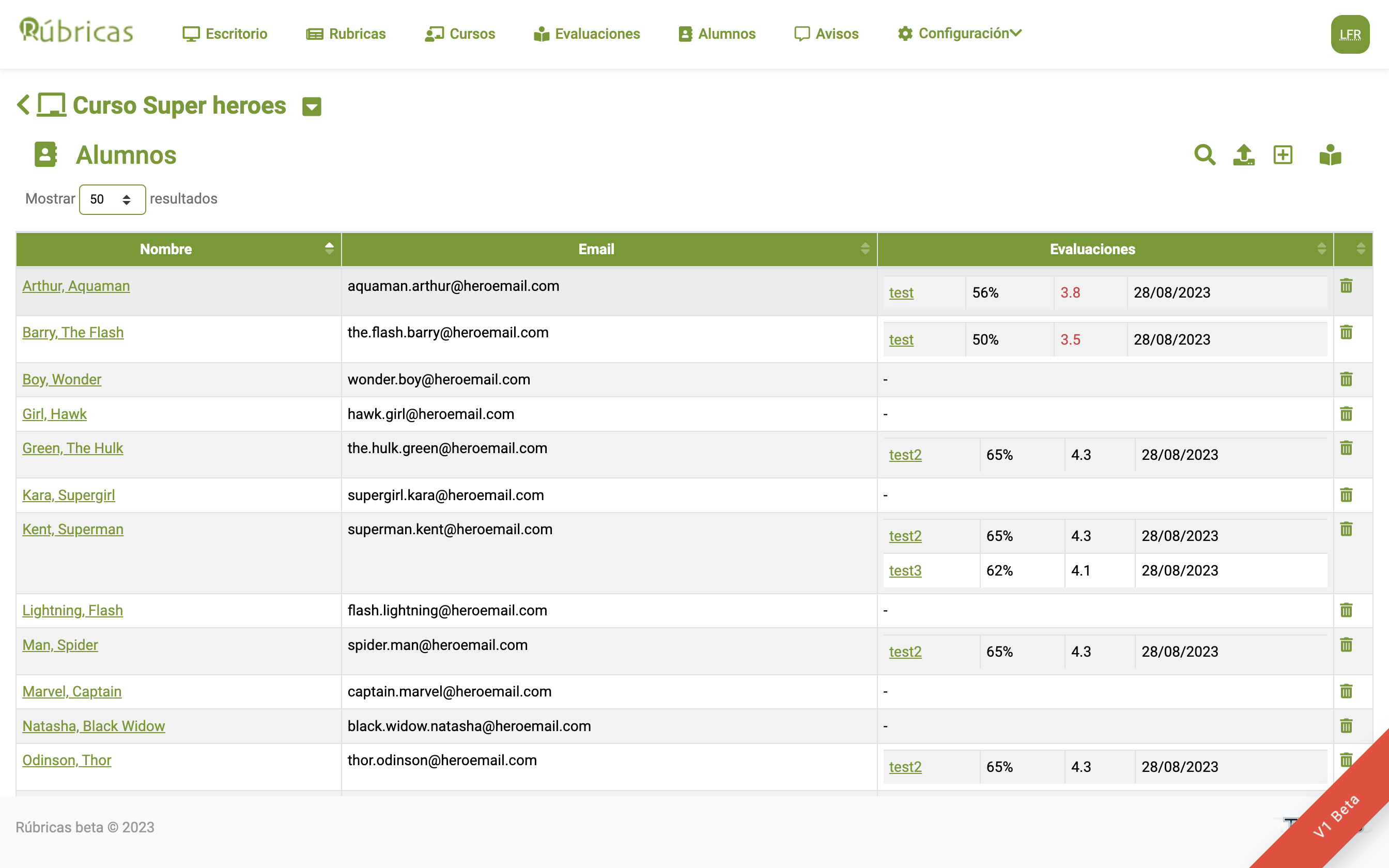Expand the Configuración menu
The width and height of the screenshot is (1389, 868).
960,33
